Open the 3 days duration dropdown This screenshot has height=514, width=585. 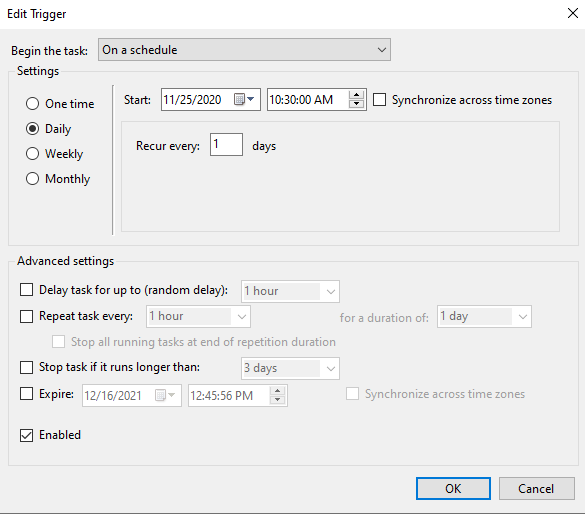pyautogui.click(x=290, y=369)
